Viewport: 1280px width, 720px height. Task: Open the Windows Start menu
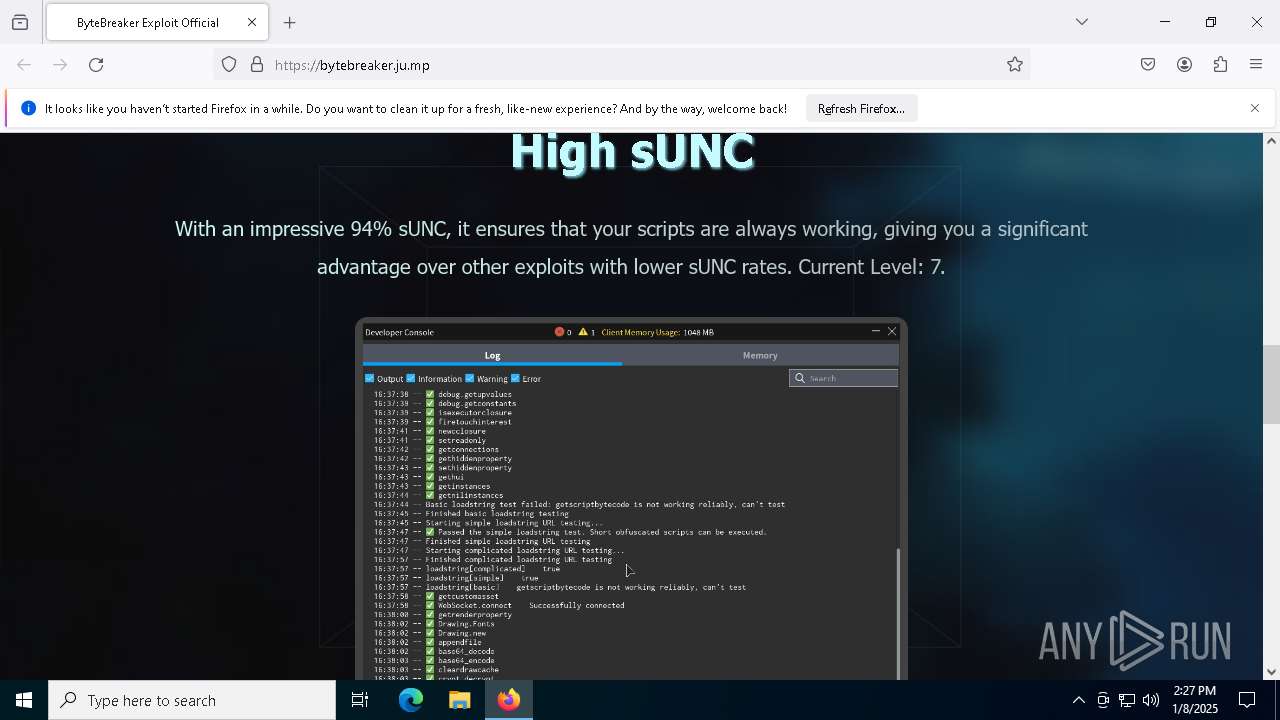pos(24,700)
